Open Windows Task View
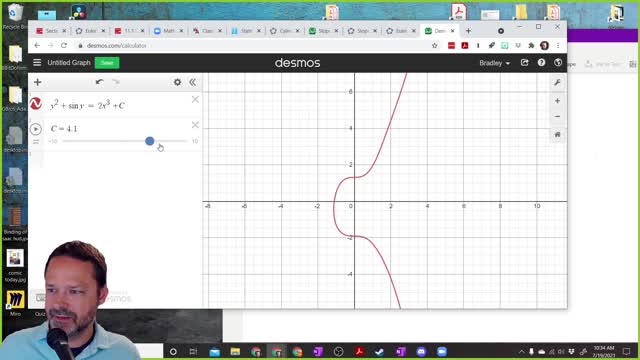Viewport: 640px width, 360px height. [193, 351]
